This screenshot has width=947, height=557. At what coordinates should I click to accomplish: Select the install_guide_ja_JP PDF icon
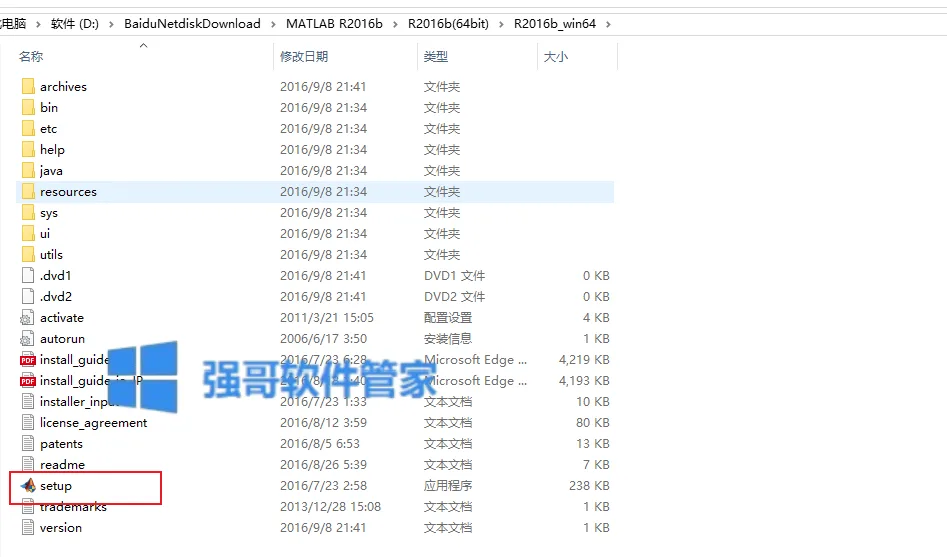tap(28, 381)
